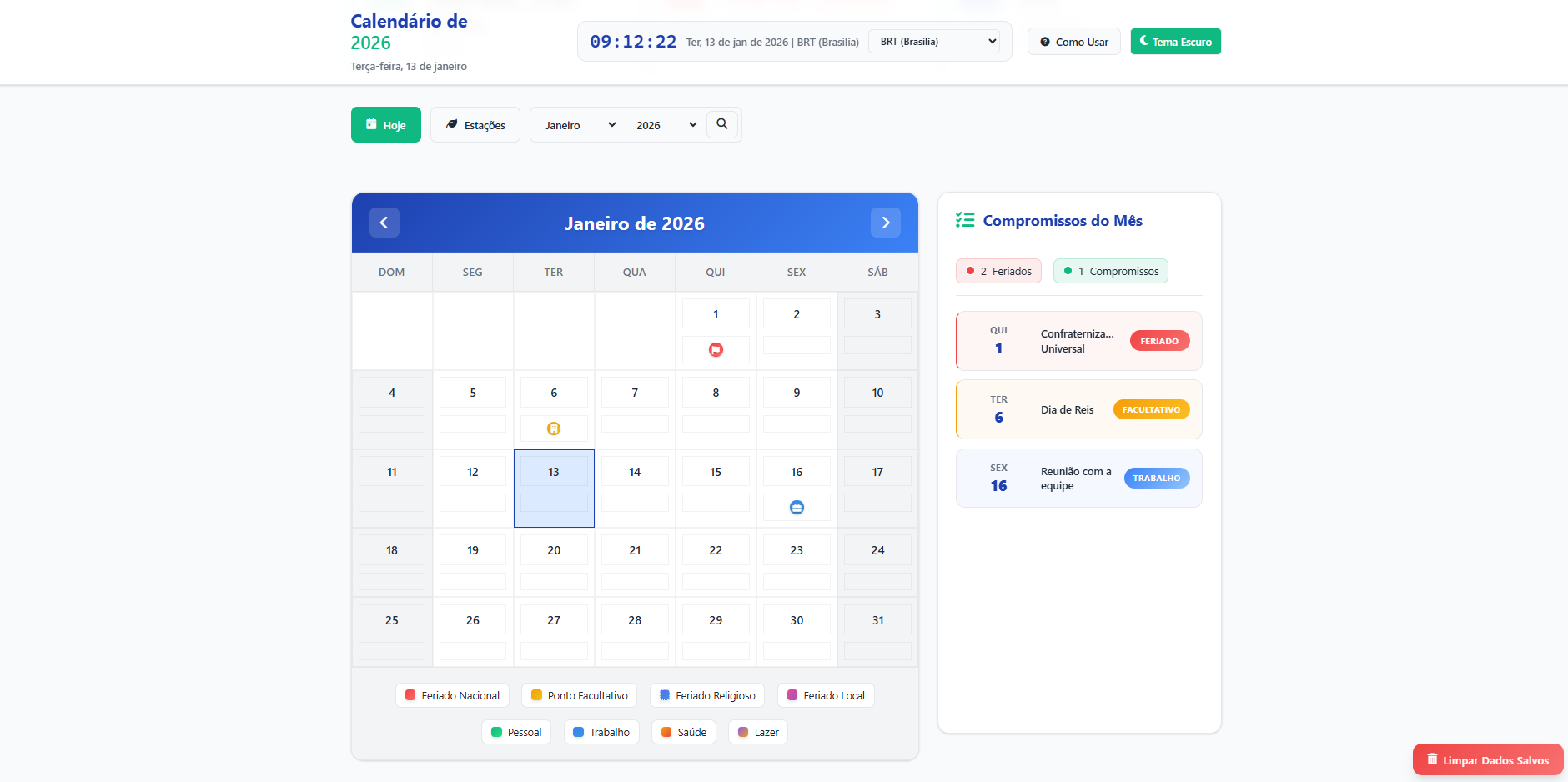Screen dimensions: 1568x782
Task: Click blue work icon on day 16
Action: 797,508
